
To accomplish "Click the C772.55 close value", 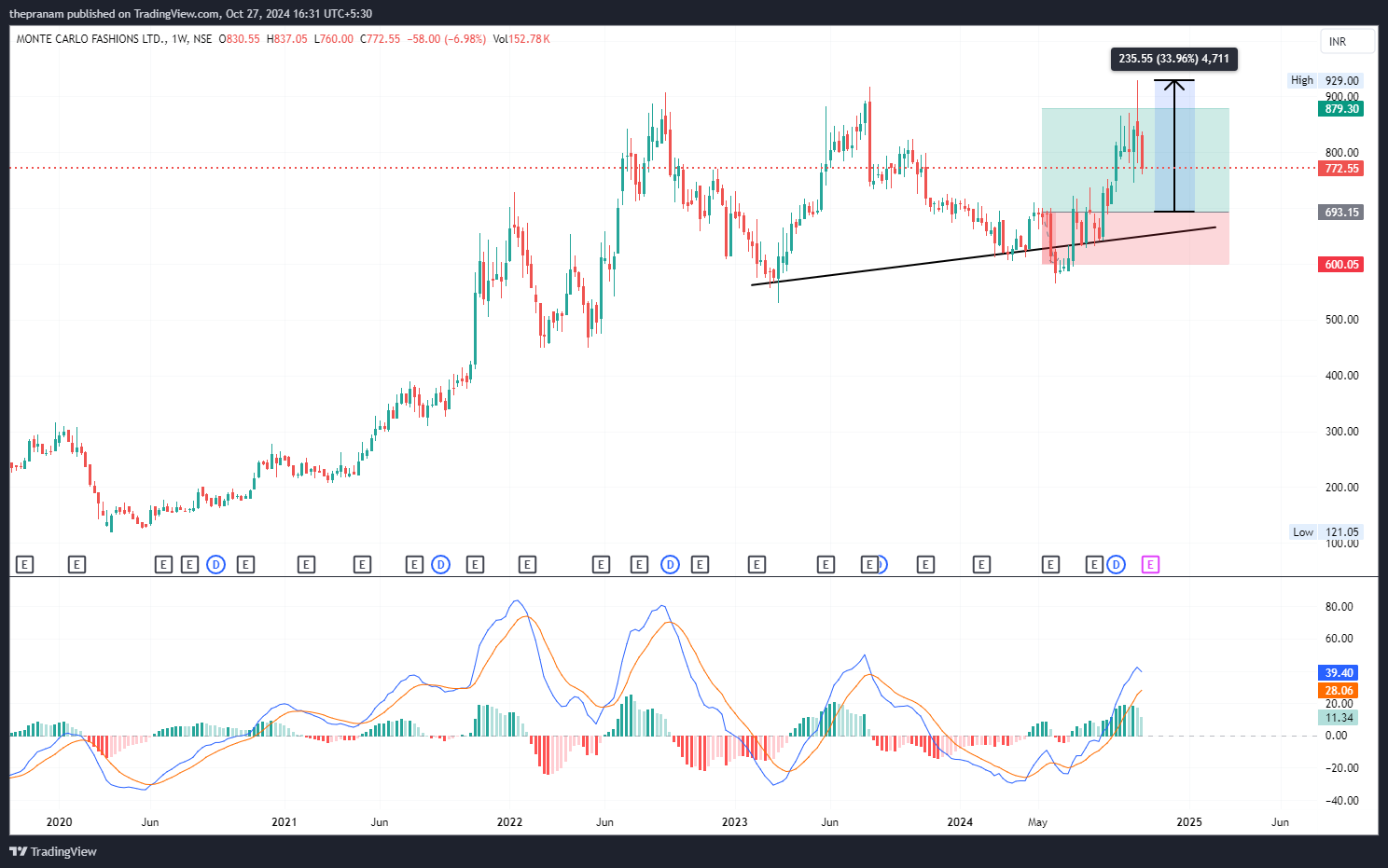I will pyautogui.click(x=381, y=39).
